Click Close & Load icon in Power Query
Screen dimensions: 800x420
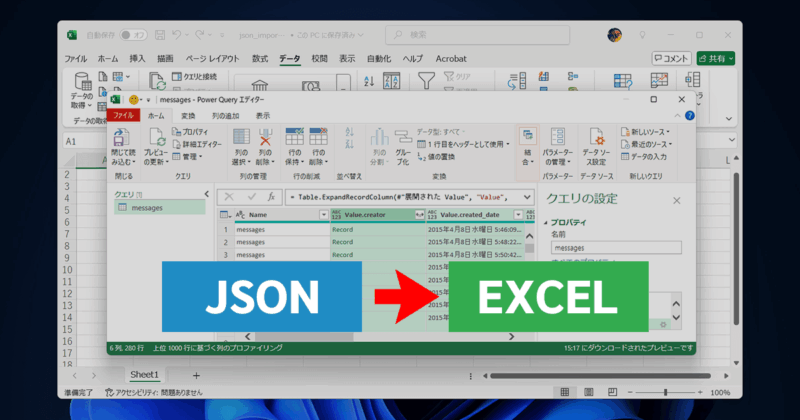(121, 137)
